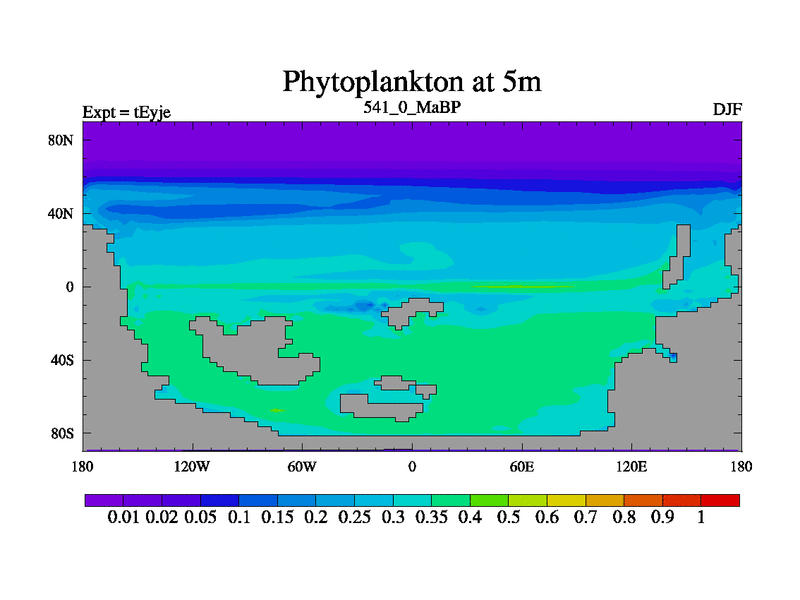Click the plot title "Phytoplankton at 5m"
Screen dimensions: 800x600
click(x=412, y=79)
